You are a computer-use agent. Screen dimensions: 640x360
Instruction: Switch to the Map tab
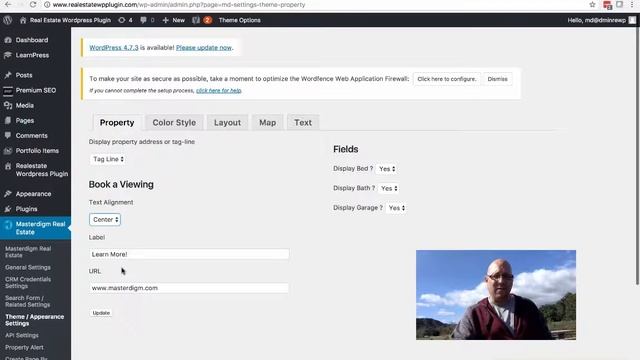(x=268, y=122)
